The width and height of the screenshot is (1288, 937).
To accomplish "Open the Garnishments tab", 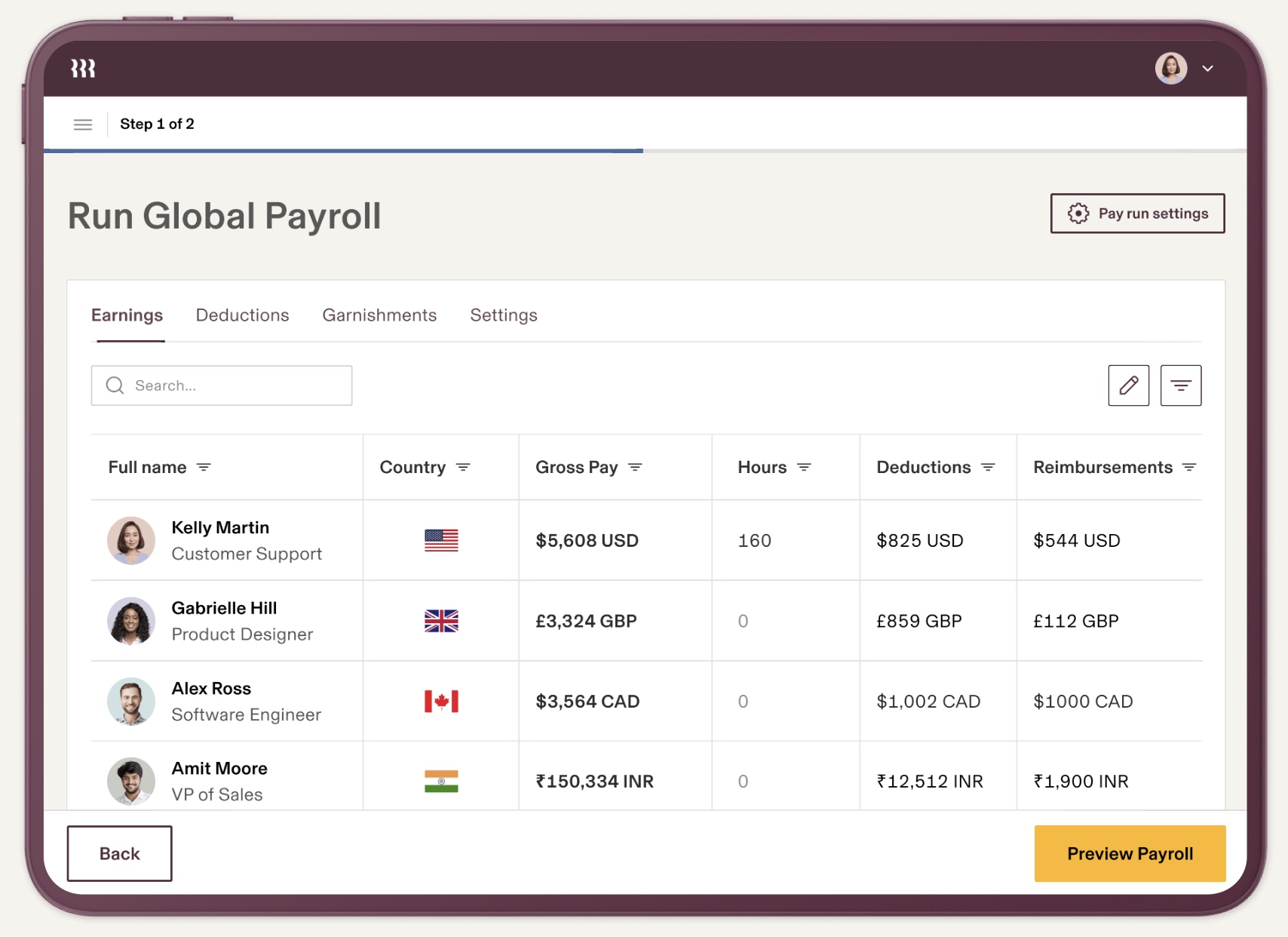I will click(x=379, y=315).
